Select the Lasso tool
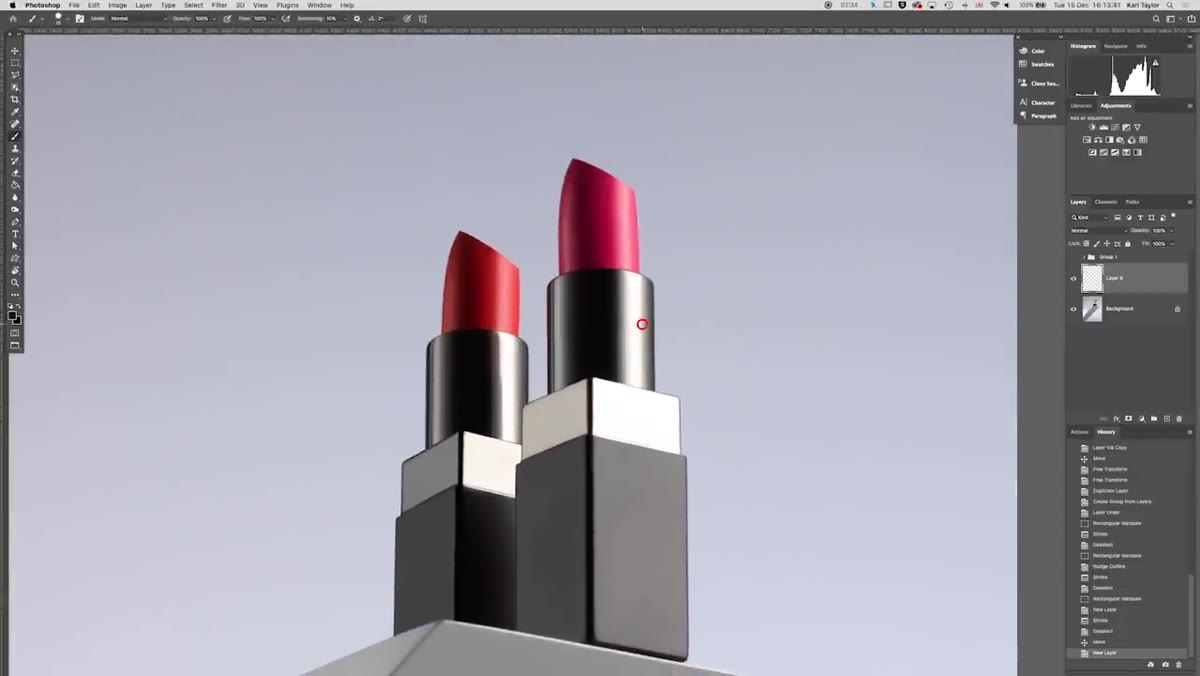1200x676 pixels. click(14, 75)
